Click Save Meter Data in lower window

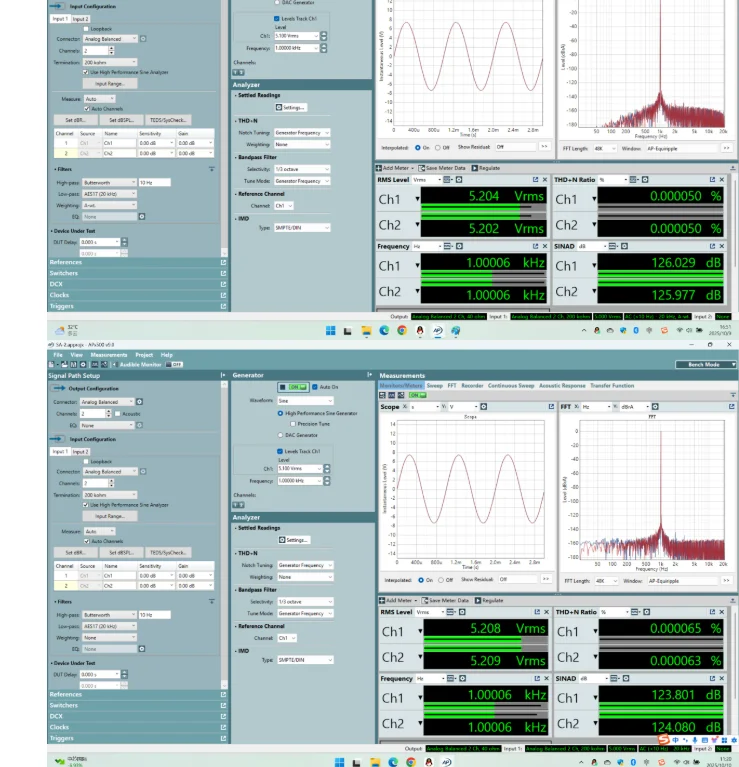point(446,600)
